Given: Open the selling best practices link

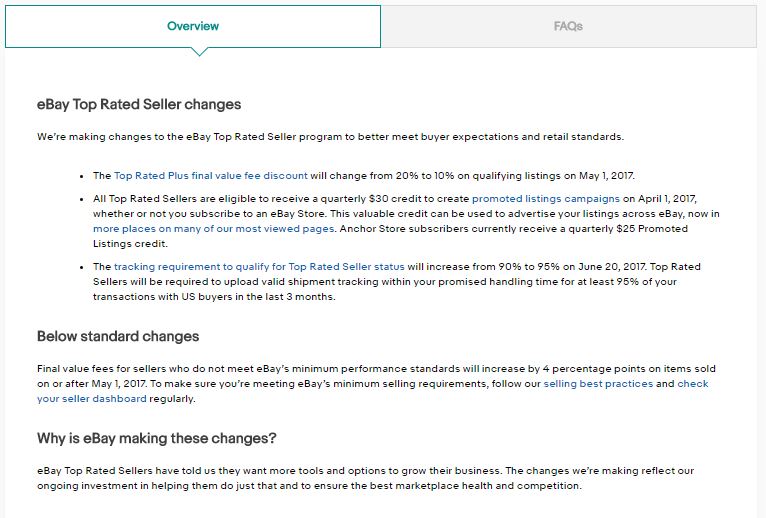Looking at the screenshot, I should pos(598,384).
